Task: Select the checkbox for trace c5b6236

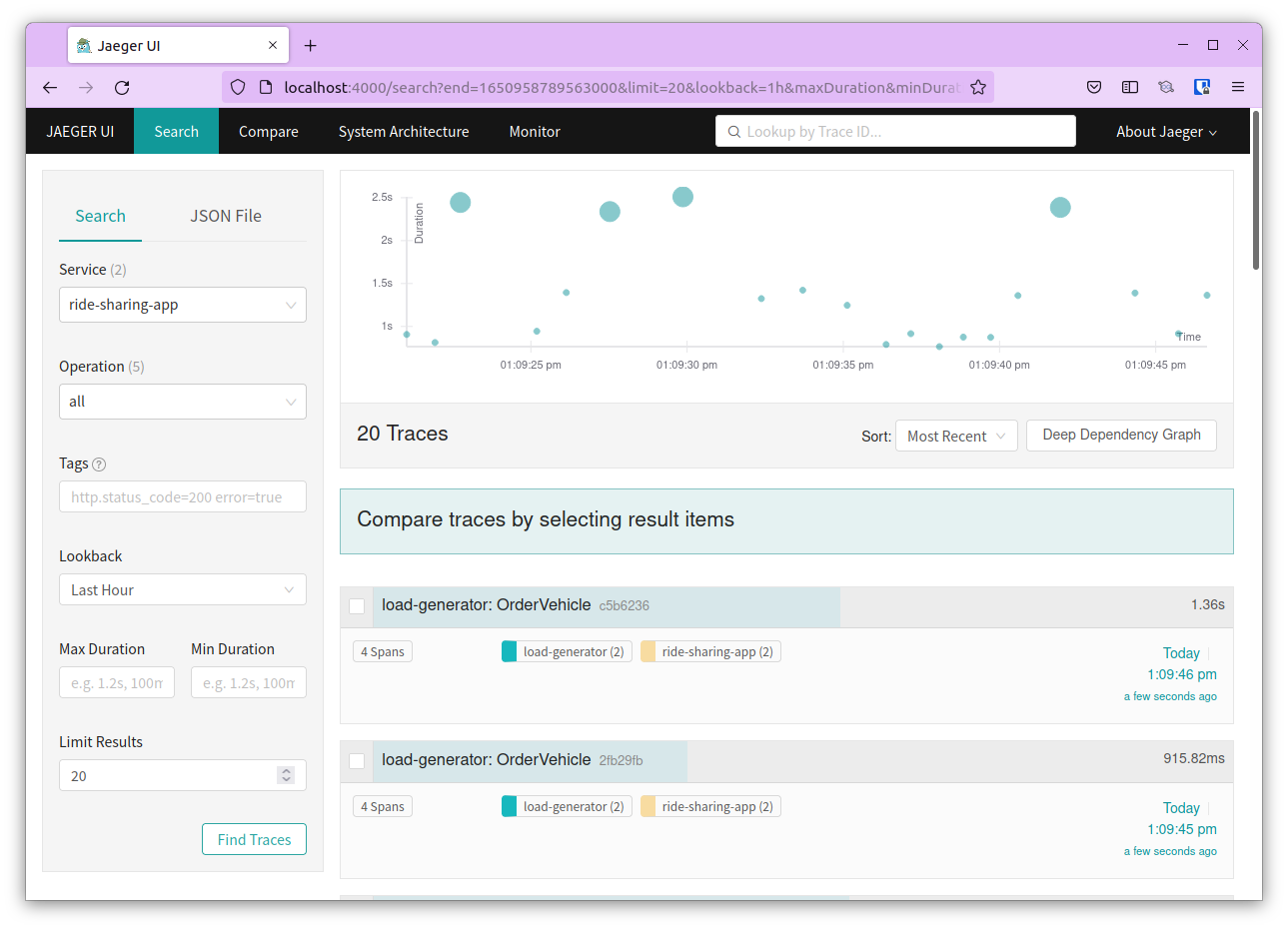Action: pyautogui.click(x=357, y=606)
